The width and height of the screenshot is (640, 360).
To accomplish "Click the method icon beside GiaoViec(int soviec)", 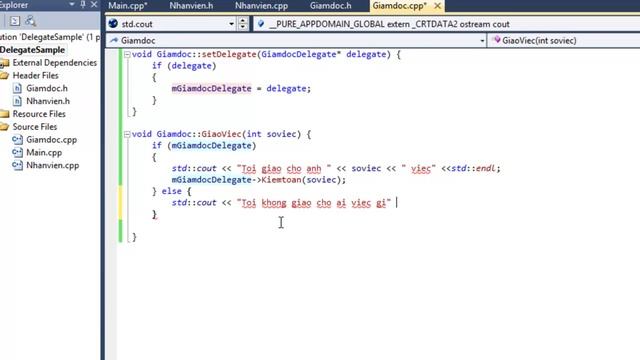I will (496, 40).
